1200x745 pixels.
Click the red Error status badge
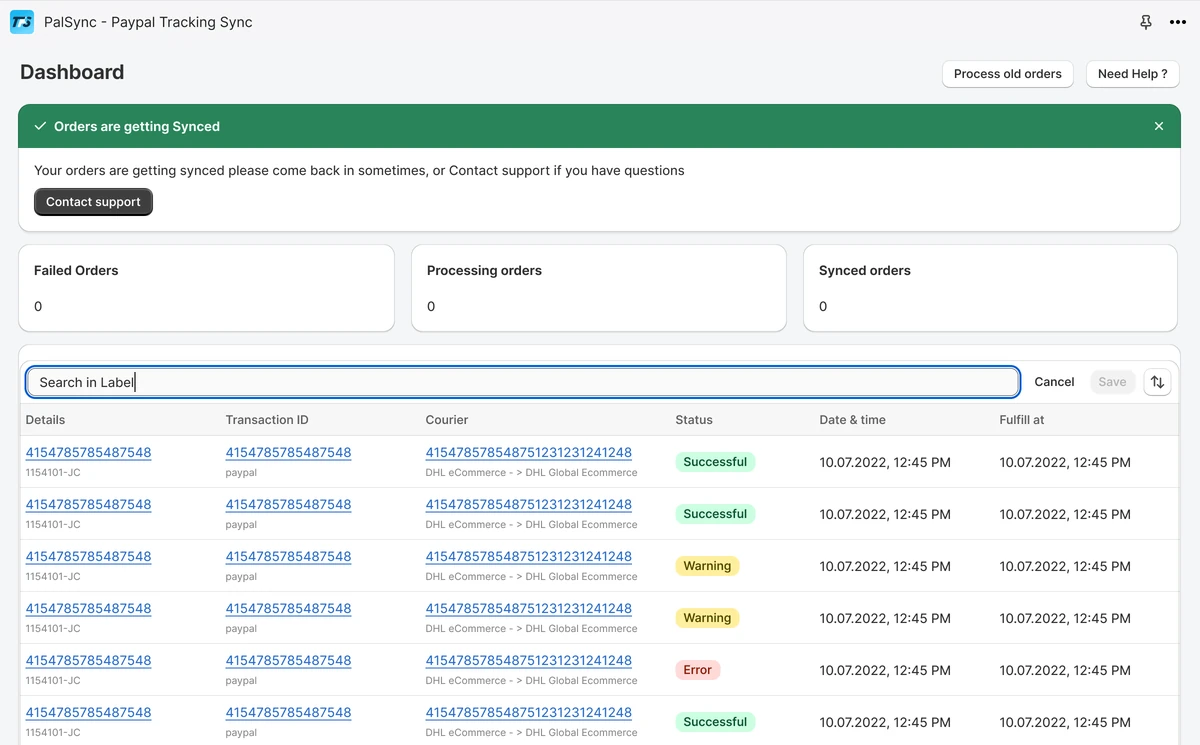tap(698, 670)
